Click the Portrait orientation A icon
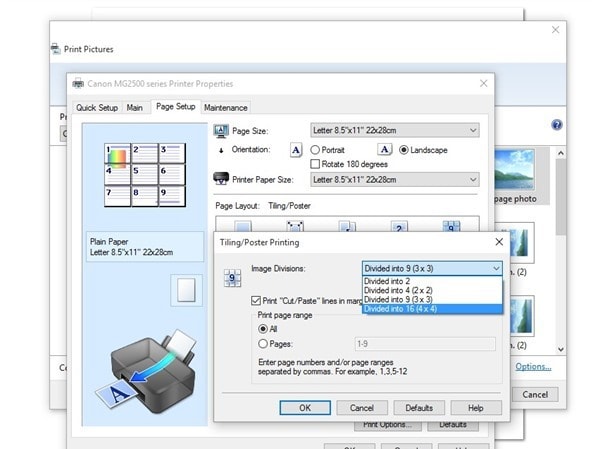Screen dimensions: 600x449 296,150
